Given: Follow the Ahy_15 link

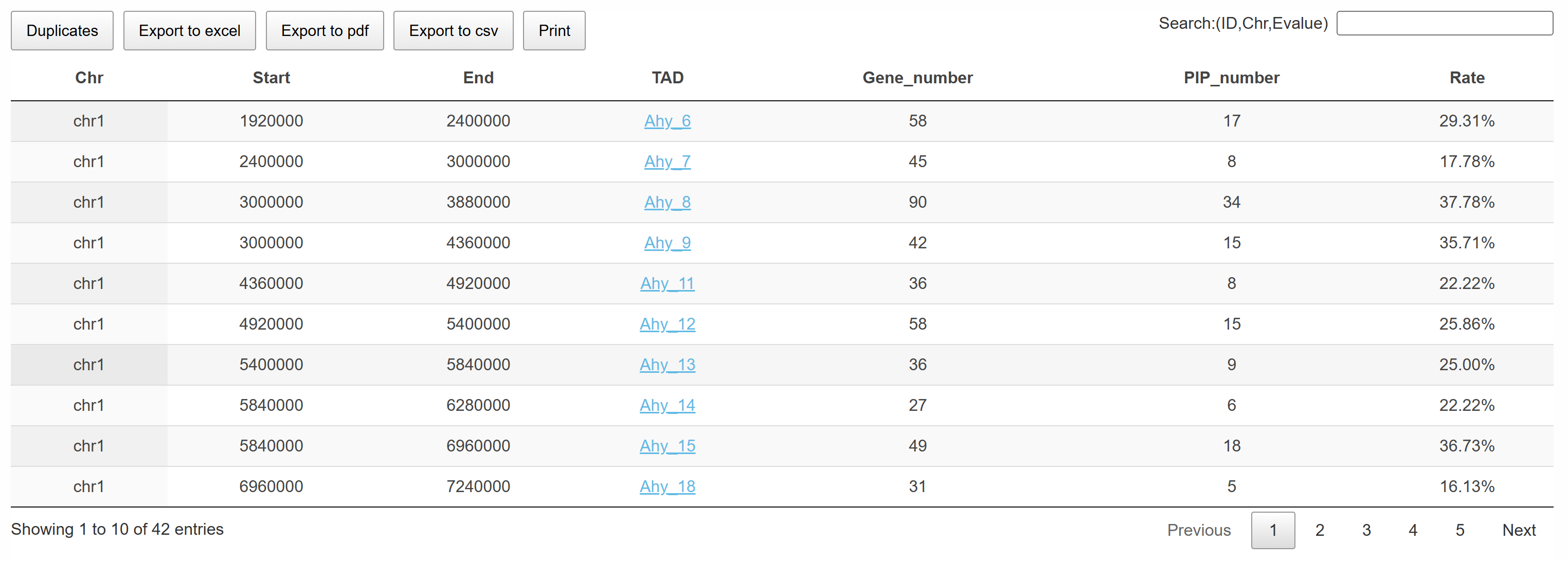Looking at the screenshot, I should pos(667,446).
